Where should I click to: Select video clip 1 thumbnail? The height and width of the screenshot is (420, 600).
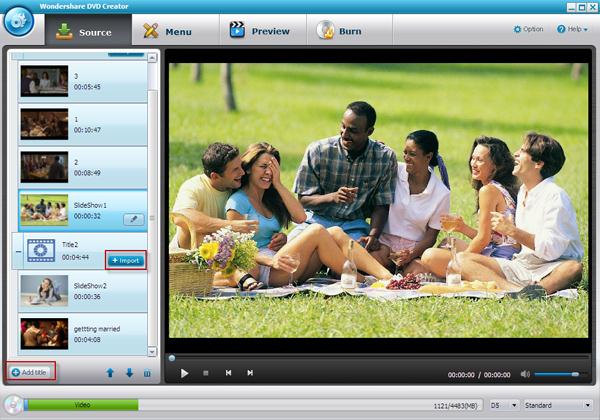44,124
